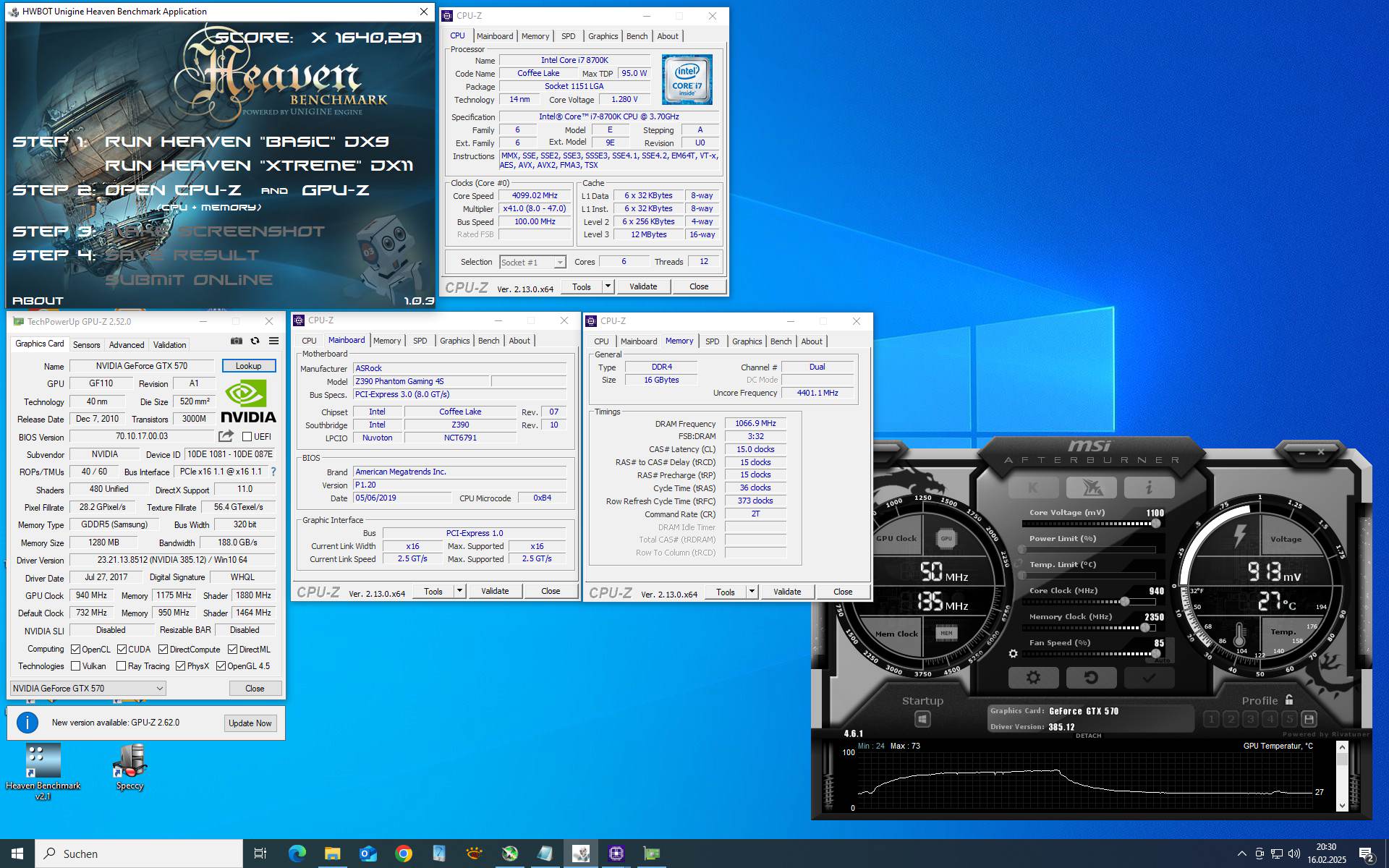1389x868 pixels.
Task: Open the Afterburner information i button
Action: (x=1149, y=488)
